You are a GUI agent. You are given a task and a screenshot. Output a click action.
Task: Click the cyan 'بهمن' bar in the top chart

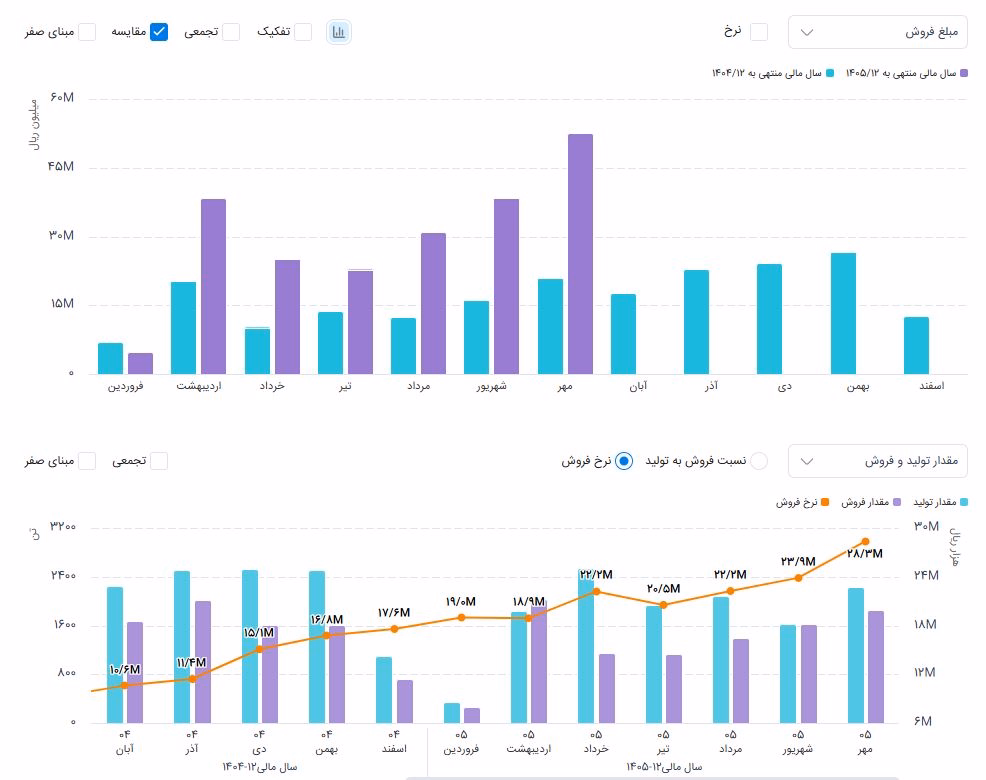843,313
